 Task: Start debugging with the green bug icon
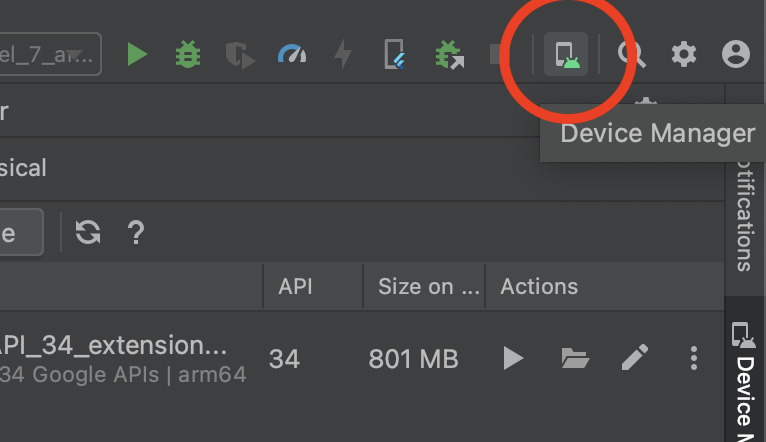[x=187, y=54]
